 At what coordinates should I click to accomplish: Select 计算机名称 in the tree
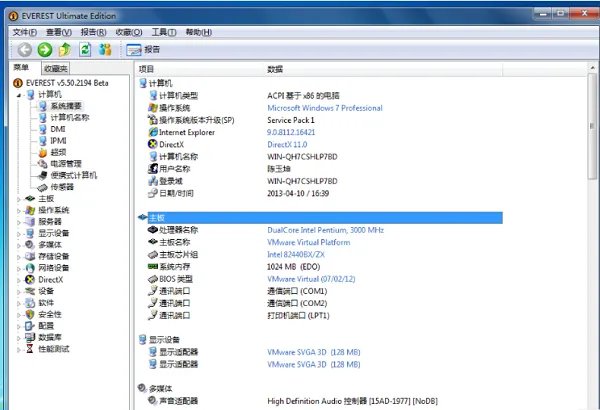coord(70,118)
